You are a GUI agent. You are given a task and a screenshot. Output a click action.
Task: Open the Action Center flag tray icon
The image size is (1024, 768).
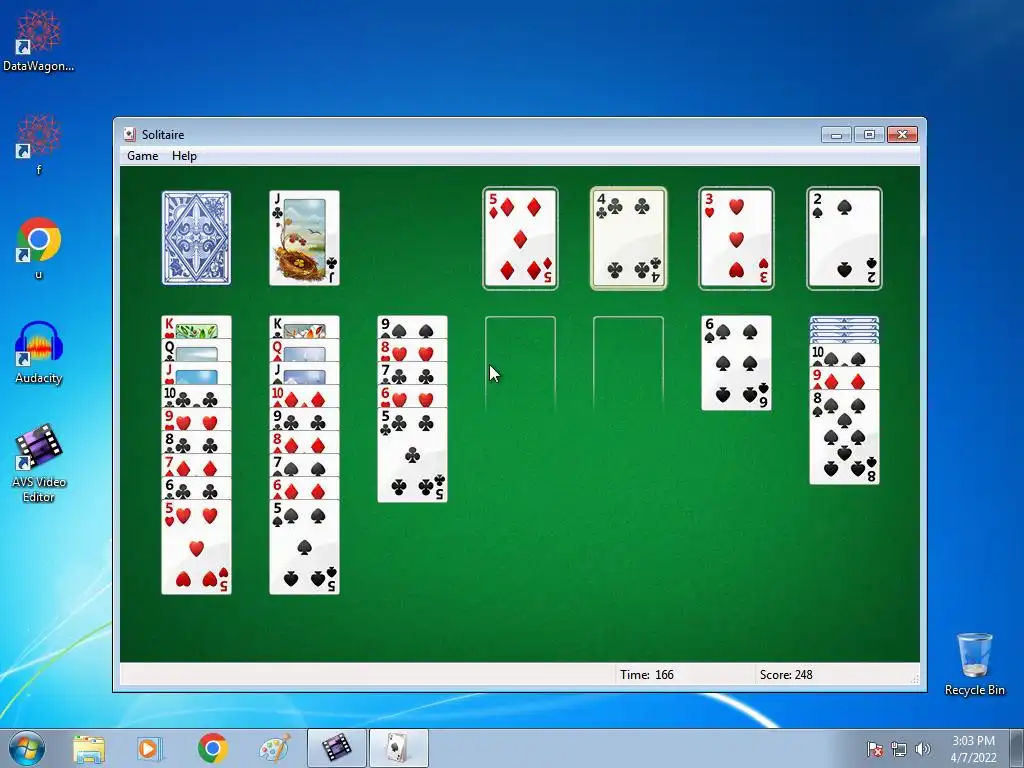click(875, 749)
